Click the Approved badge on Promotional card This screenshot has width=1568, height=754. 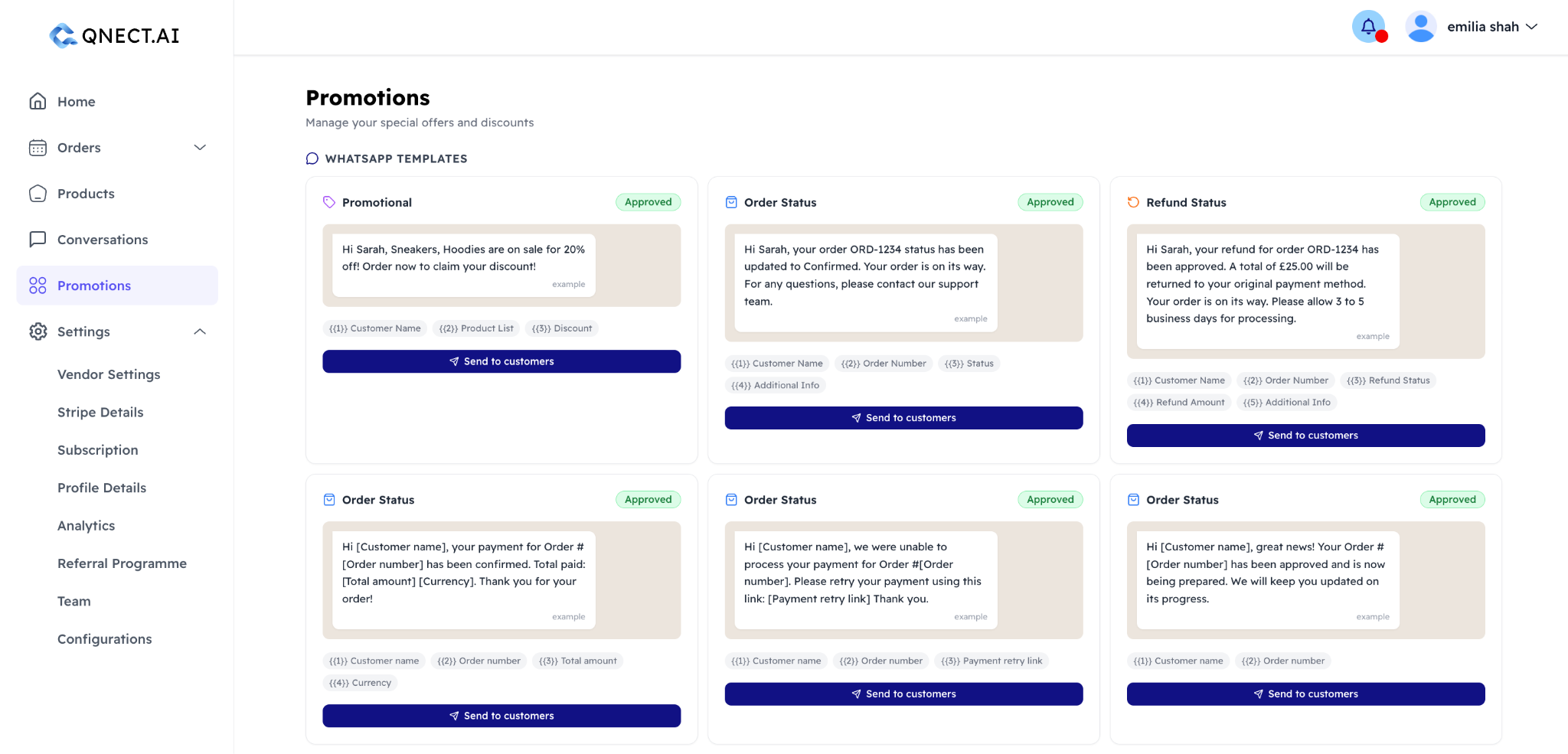pos(648,202)
